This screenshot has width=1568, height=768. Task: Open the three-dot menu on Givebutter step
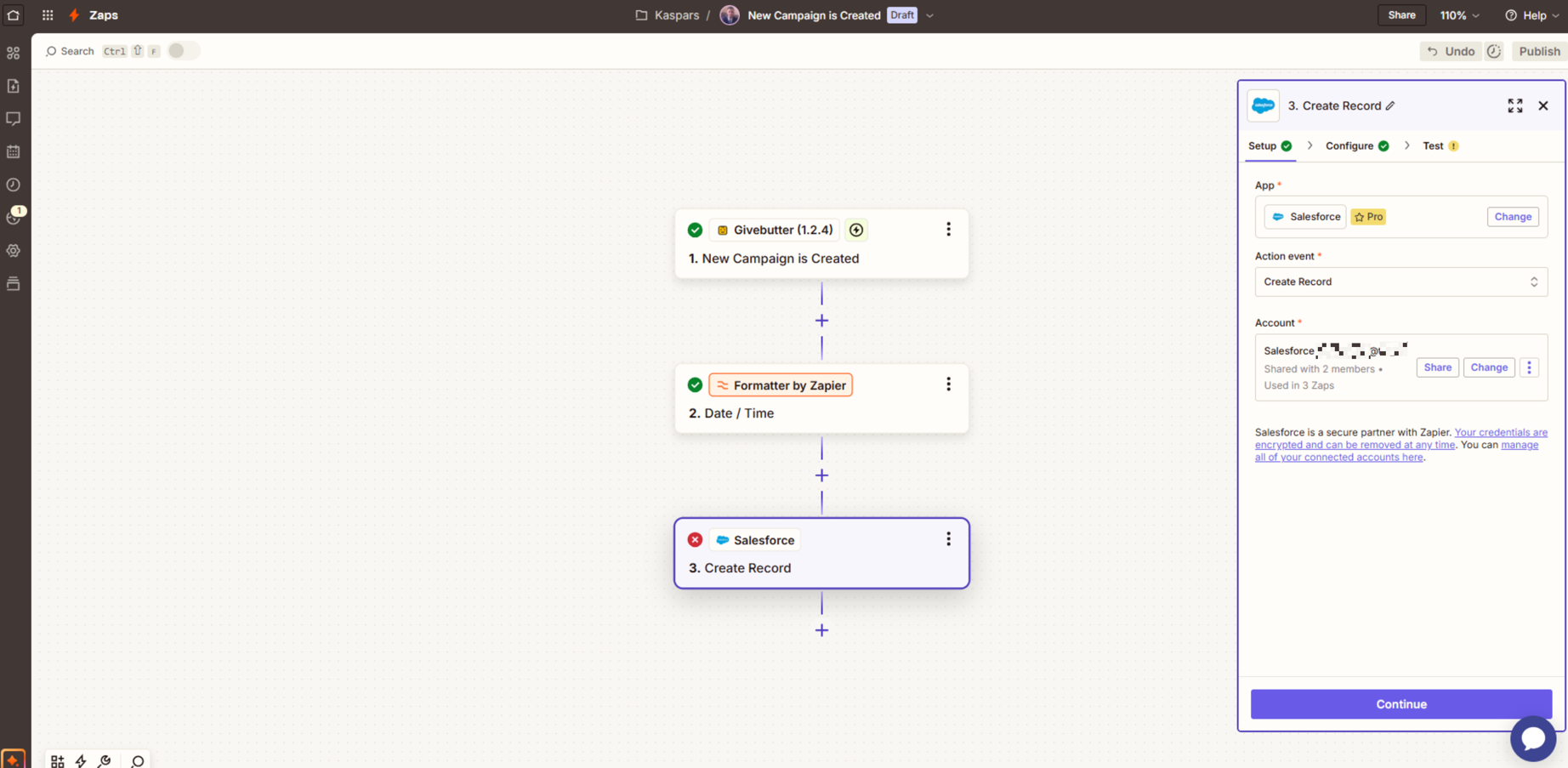(x=948, y=230)
